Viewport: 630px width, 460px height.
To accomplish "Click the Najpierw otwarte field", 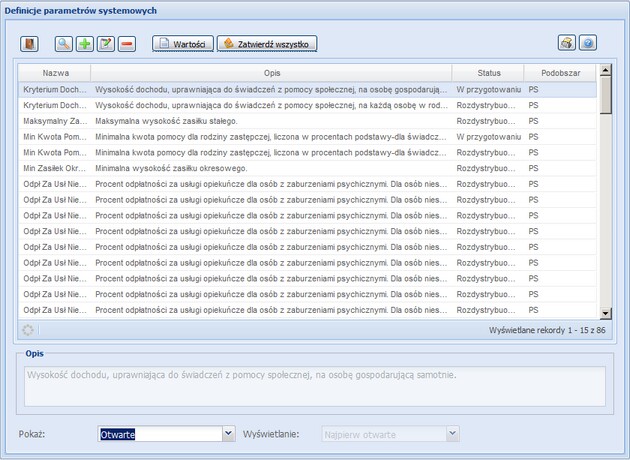I will [384, 434].
